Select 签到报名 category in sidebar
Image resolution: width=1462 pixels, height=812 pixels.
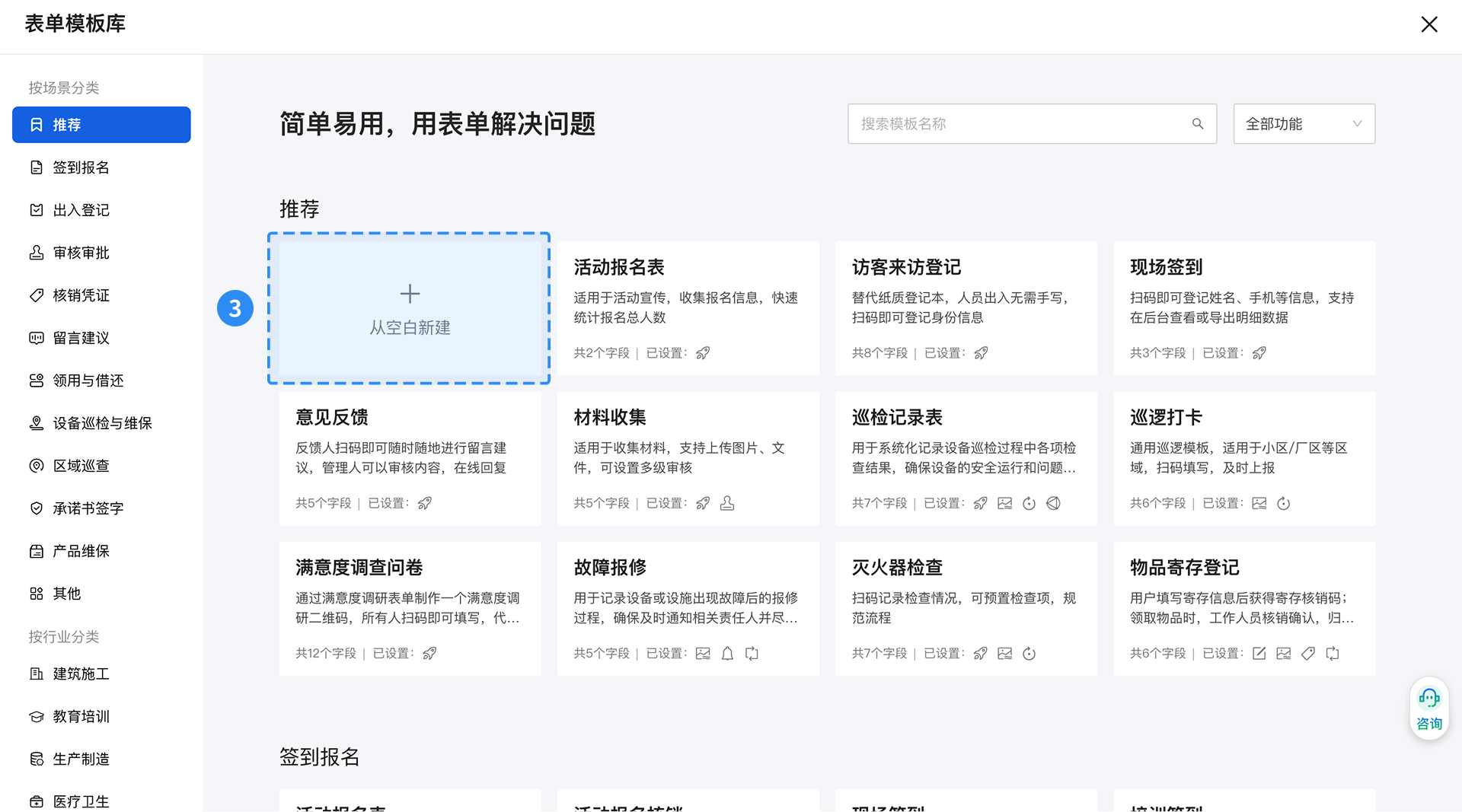click(x=81, y=167)
